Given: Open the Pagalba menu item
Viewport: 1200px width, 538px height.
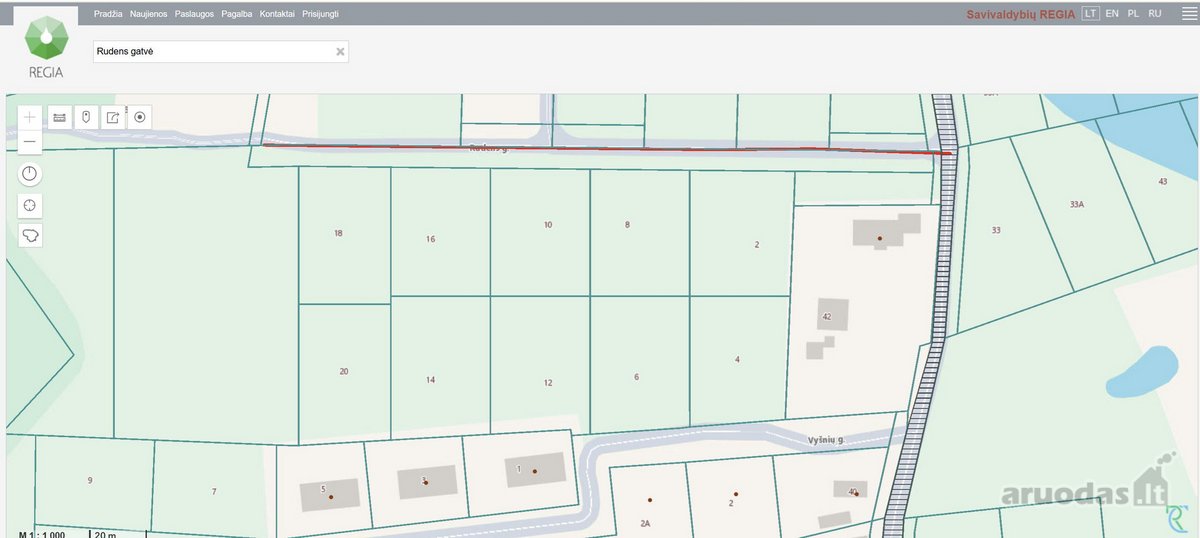Looking at the screenshot, I should pyautogui.click(x=236, y=14).
